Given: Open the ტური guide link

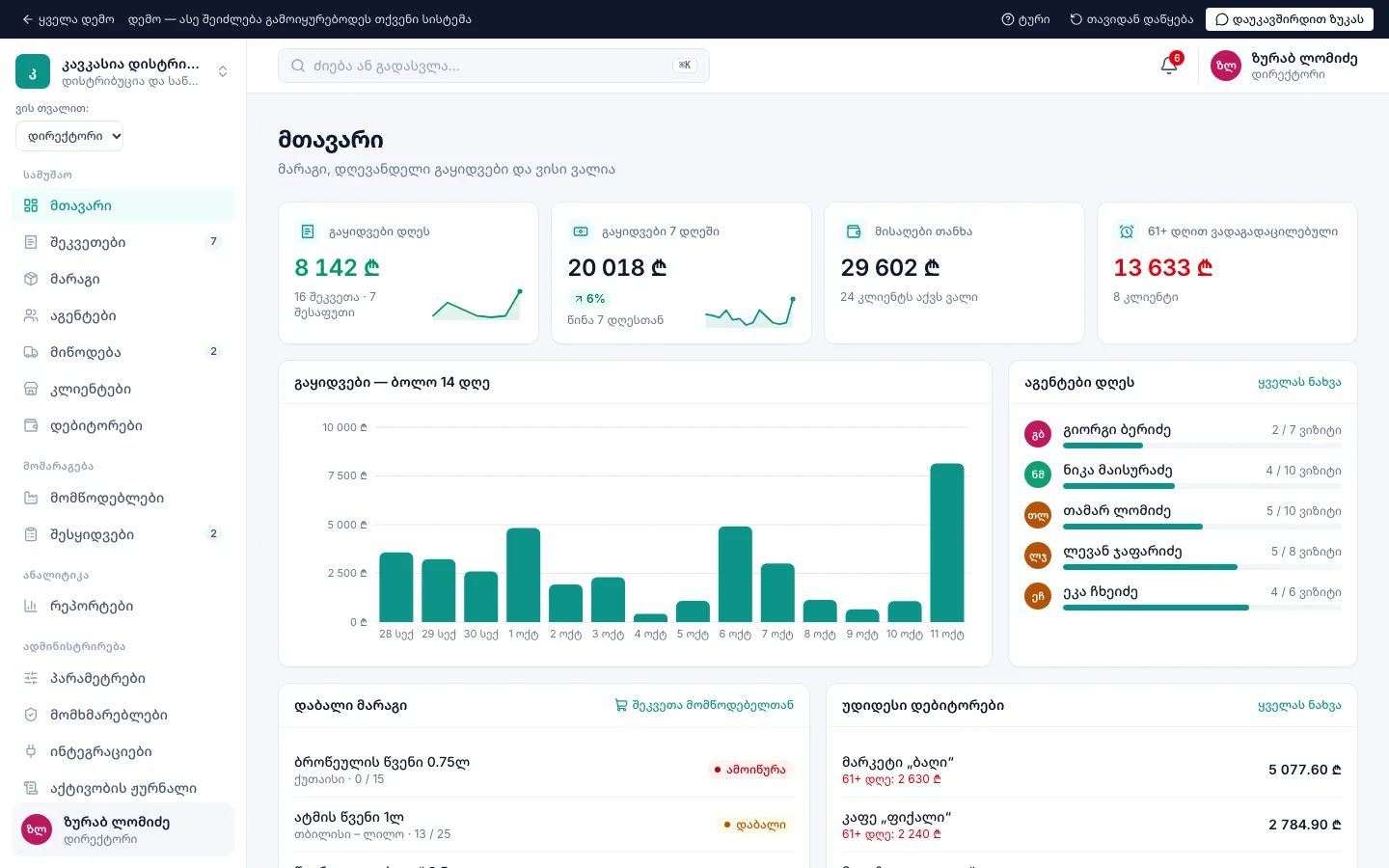Looking at the screenshot, I should (x=1025, y=19).
